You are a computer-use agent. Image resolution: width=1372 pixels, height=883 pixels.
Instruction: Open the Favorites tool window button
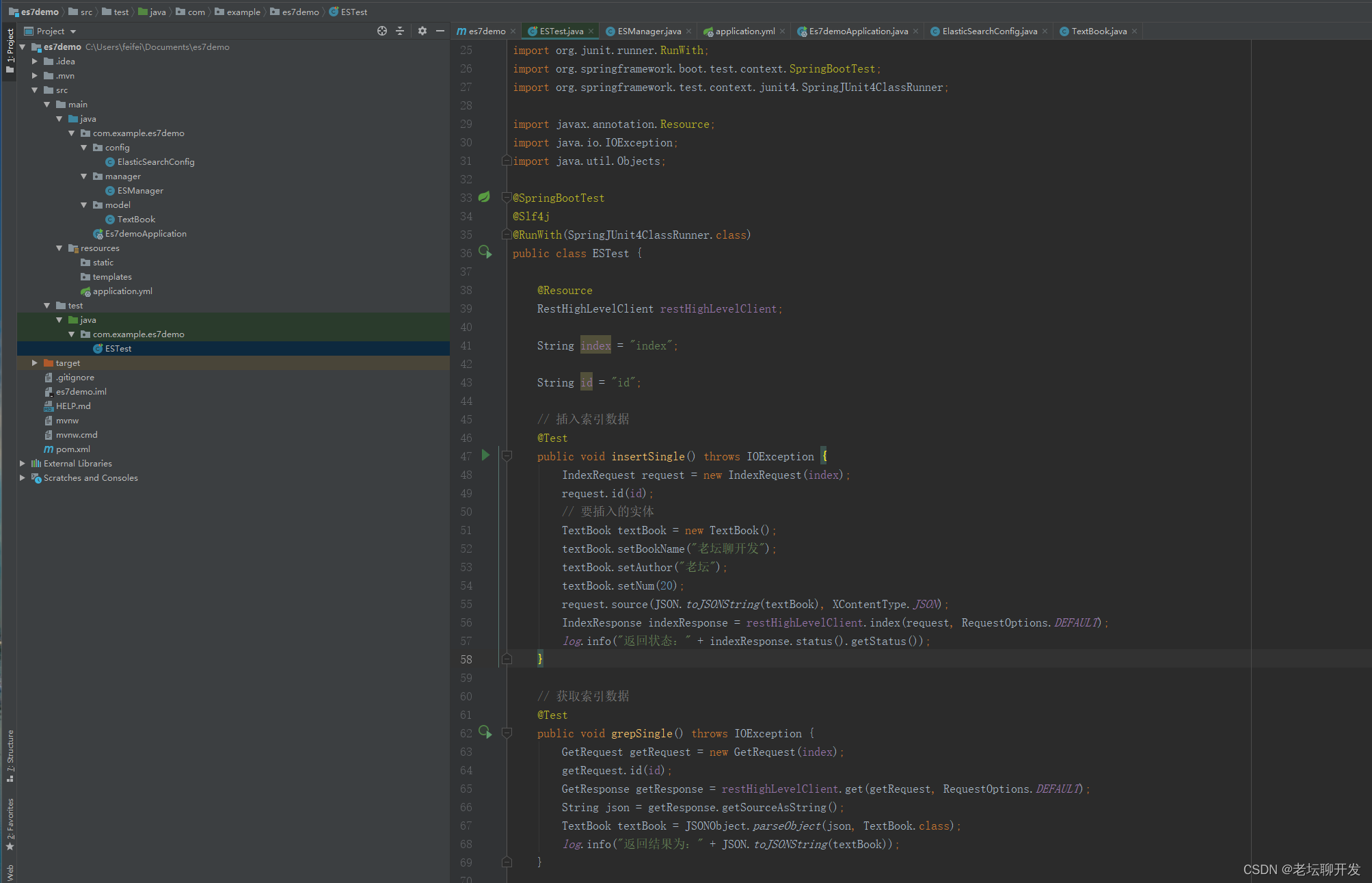(10, 825)
